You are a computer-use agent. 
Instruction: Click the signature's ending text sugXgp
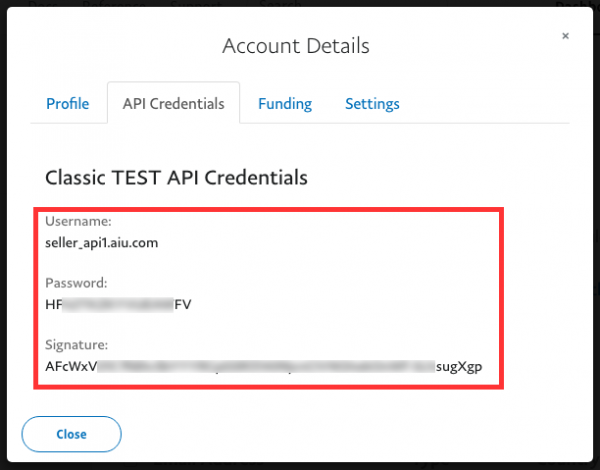(x=460, y=367)
